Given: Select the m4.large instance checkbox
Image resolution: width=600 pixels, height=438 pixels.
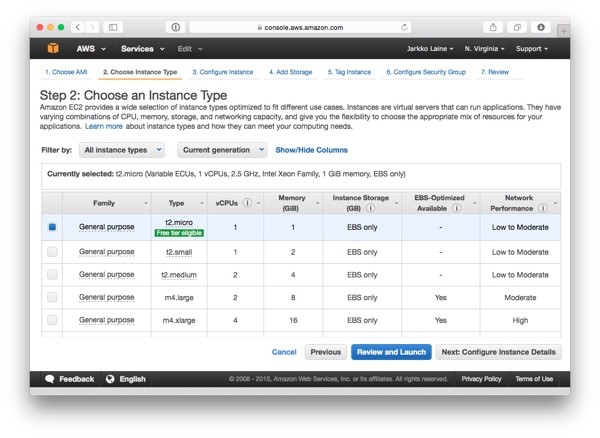Looking at the screenshot, I should [x=52, y=297].
